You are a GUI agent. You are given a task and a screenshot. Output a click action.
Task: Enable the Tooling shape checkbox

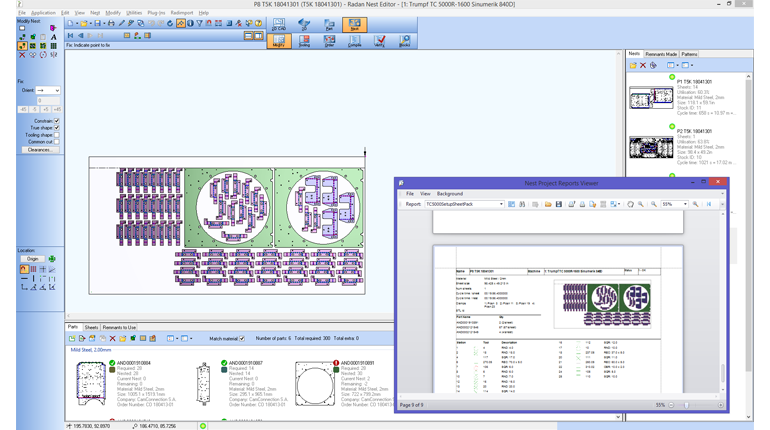(57, 135)
